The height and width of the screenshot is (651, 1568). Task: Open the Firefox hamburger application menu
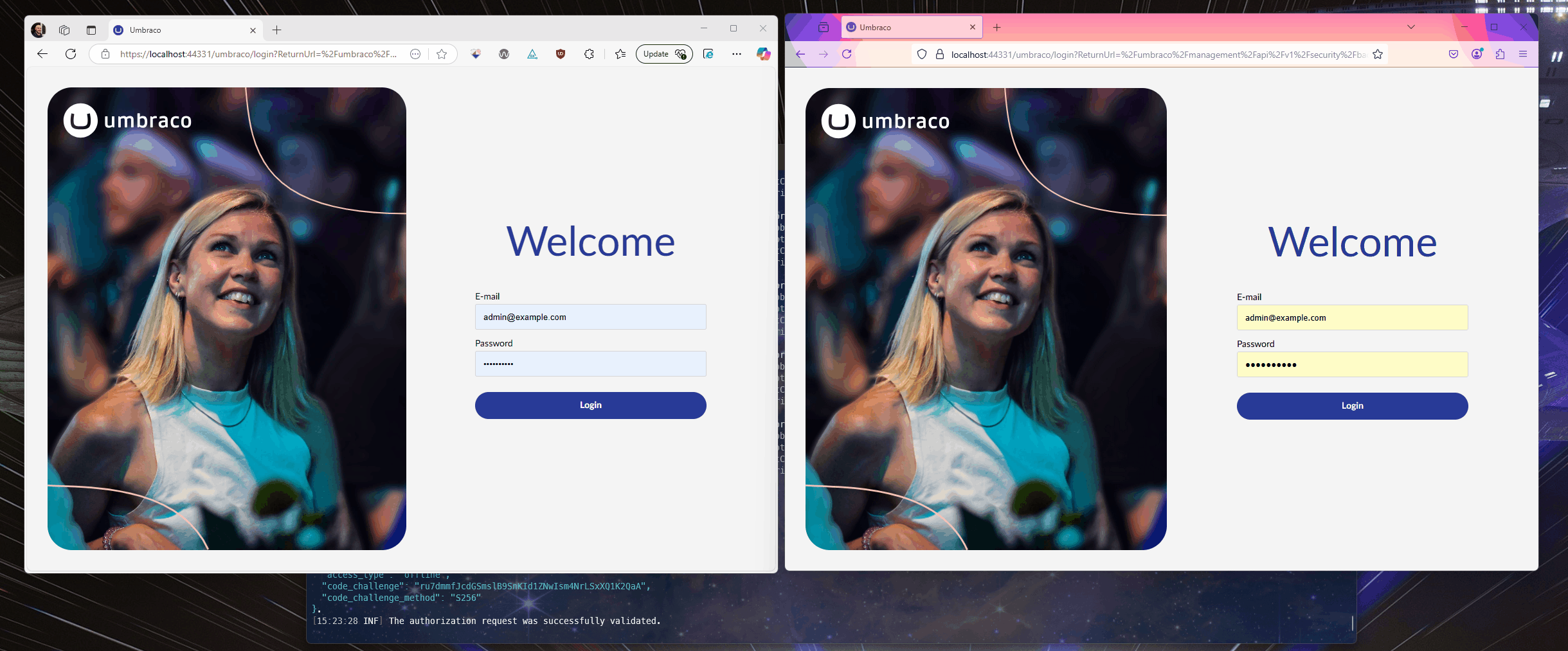click(x=1523, y=54)
